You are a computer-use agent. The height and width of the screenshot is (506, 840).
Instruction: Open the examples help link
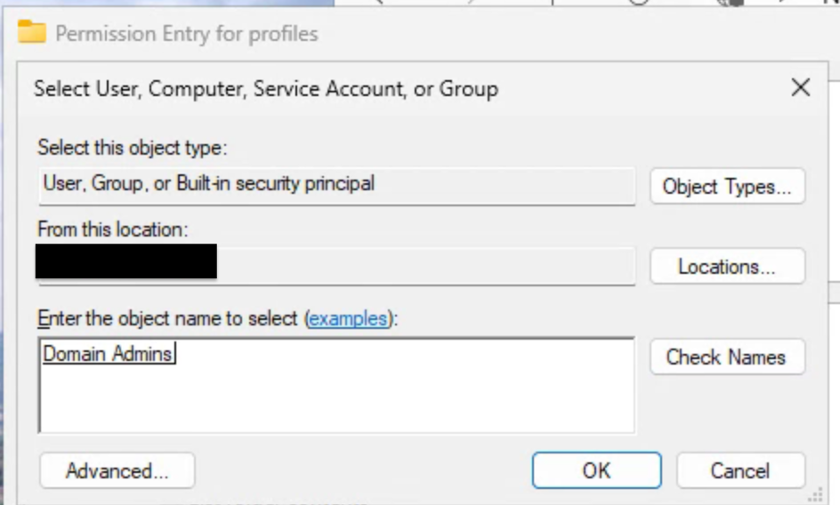pyautogui.click(x=347, y=319)
